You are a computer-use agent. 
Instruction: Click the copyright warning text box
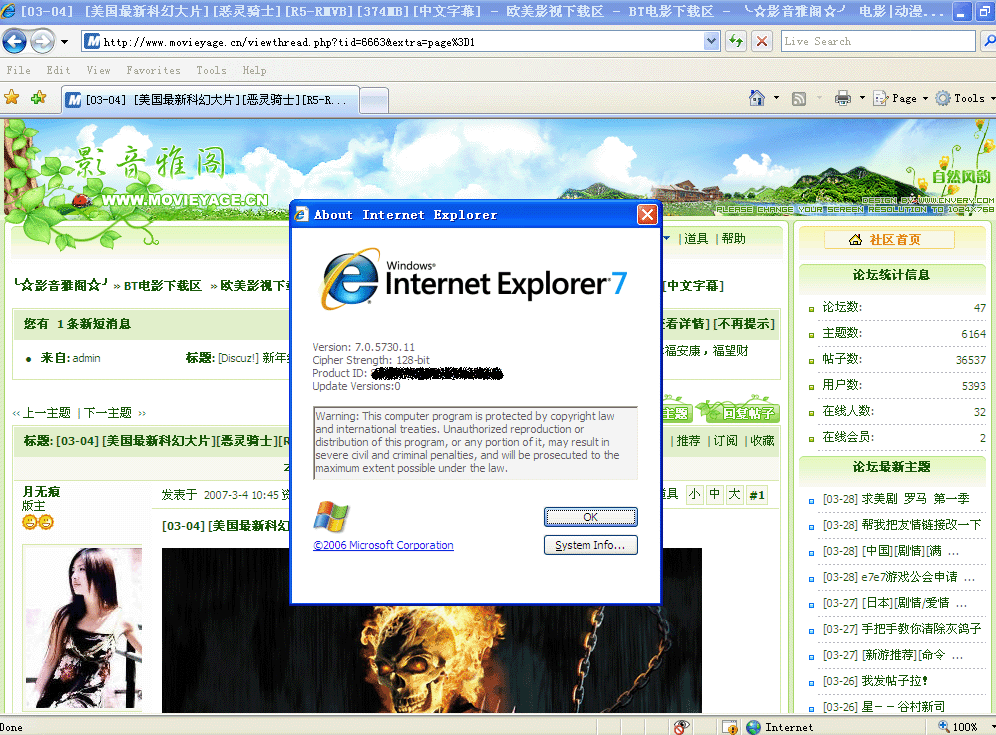(475, 442)
